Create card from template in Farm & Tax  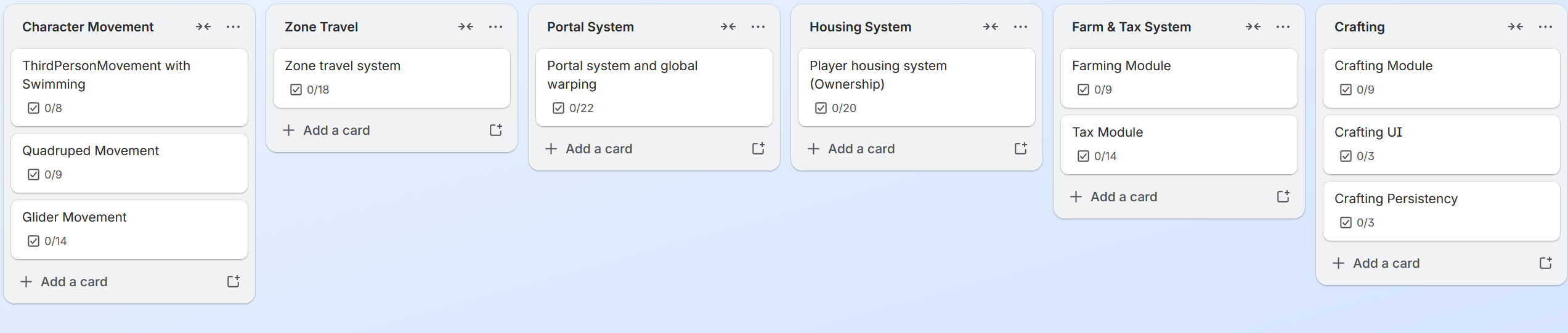pos(1283,196)
